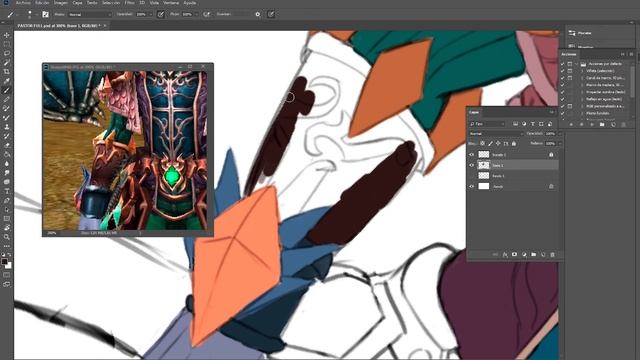Open Relleno dropdown arrow in Capas panel
The image size is (640, 360).
[560, 144]
